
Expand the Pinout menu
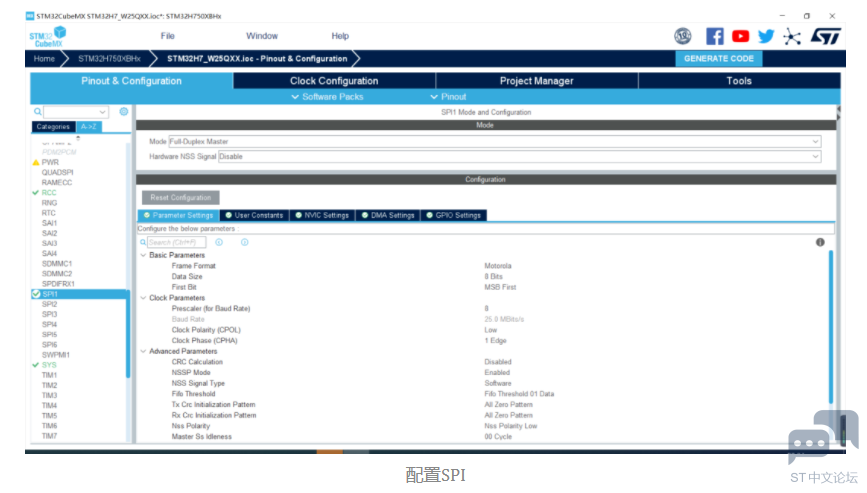click(x=448, y=97)
